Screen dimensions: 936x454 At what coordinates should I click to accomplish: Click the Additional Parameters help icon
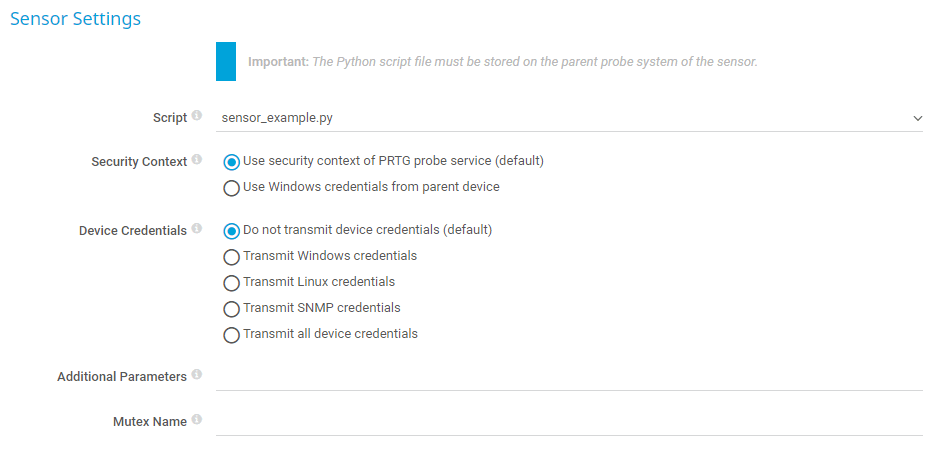pyautogui.click(x=196, y=375)
